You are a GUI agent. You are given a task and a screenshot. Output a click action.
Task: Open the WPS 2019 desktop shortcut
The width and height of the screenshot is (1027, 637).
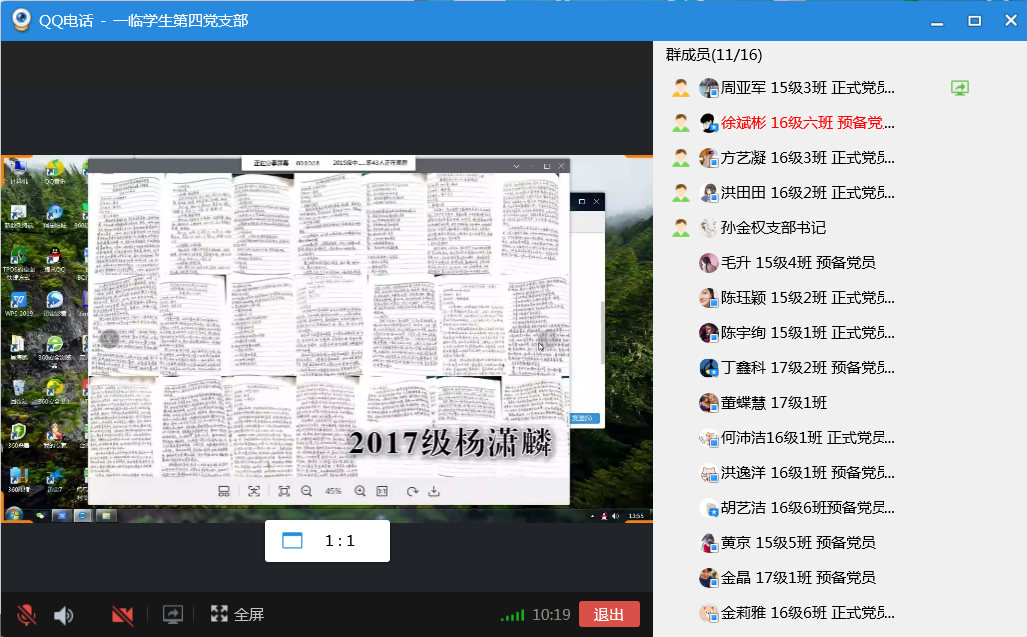[x=18, y=304]
